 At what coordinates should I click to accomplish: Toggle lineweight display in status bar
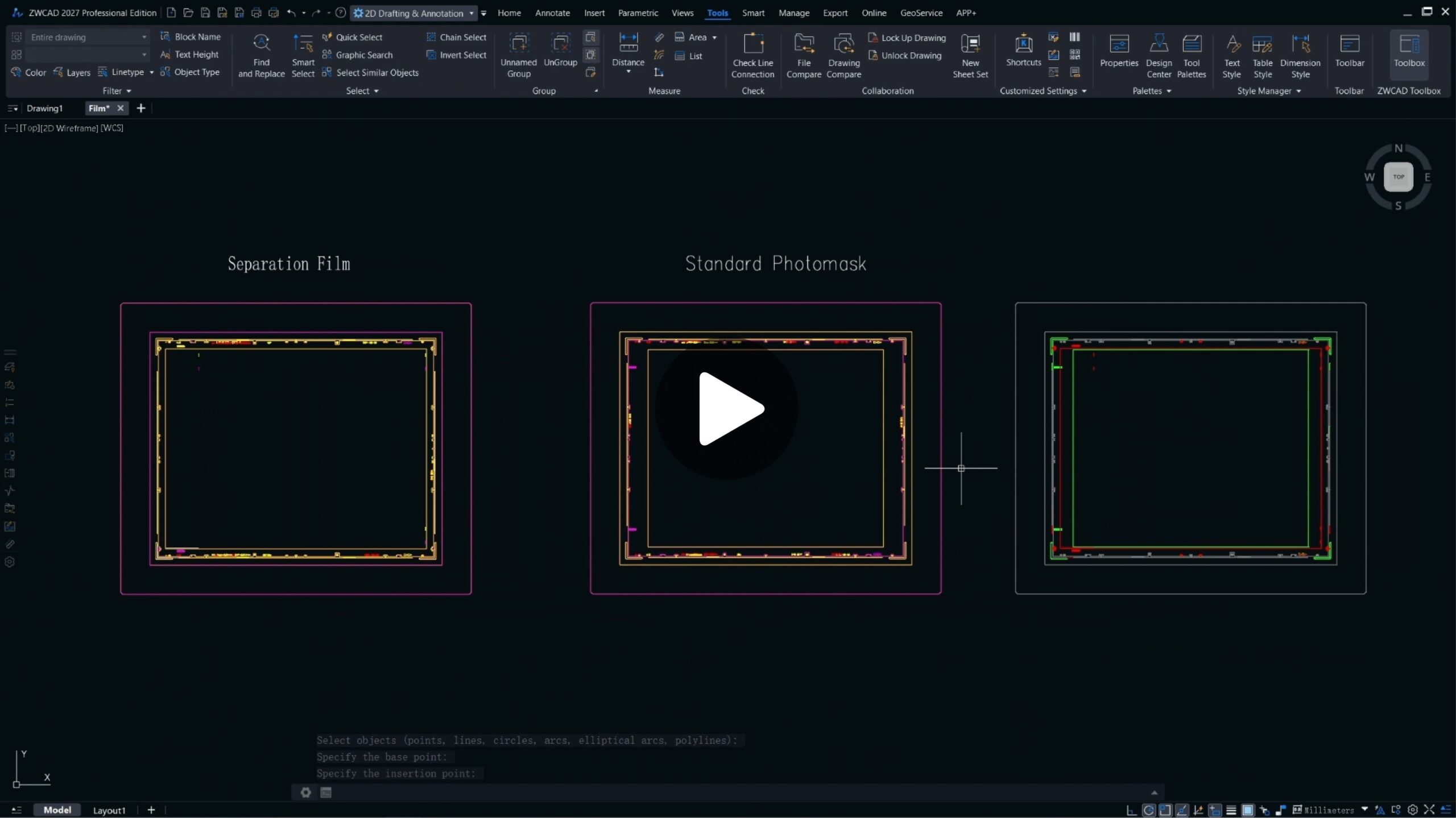pyautogui.click(x=1231, y=810)
